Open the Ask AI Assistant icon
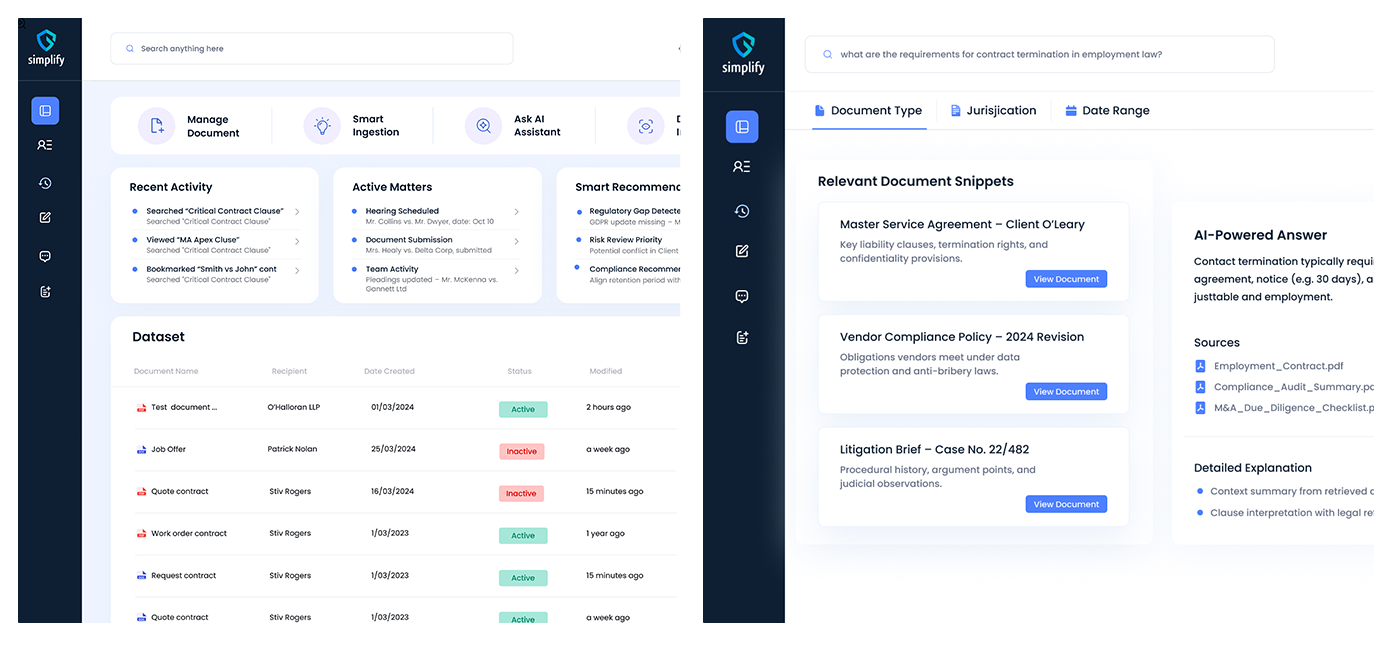 [484, 126]
